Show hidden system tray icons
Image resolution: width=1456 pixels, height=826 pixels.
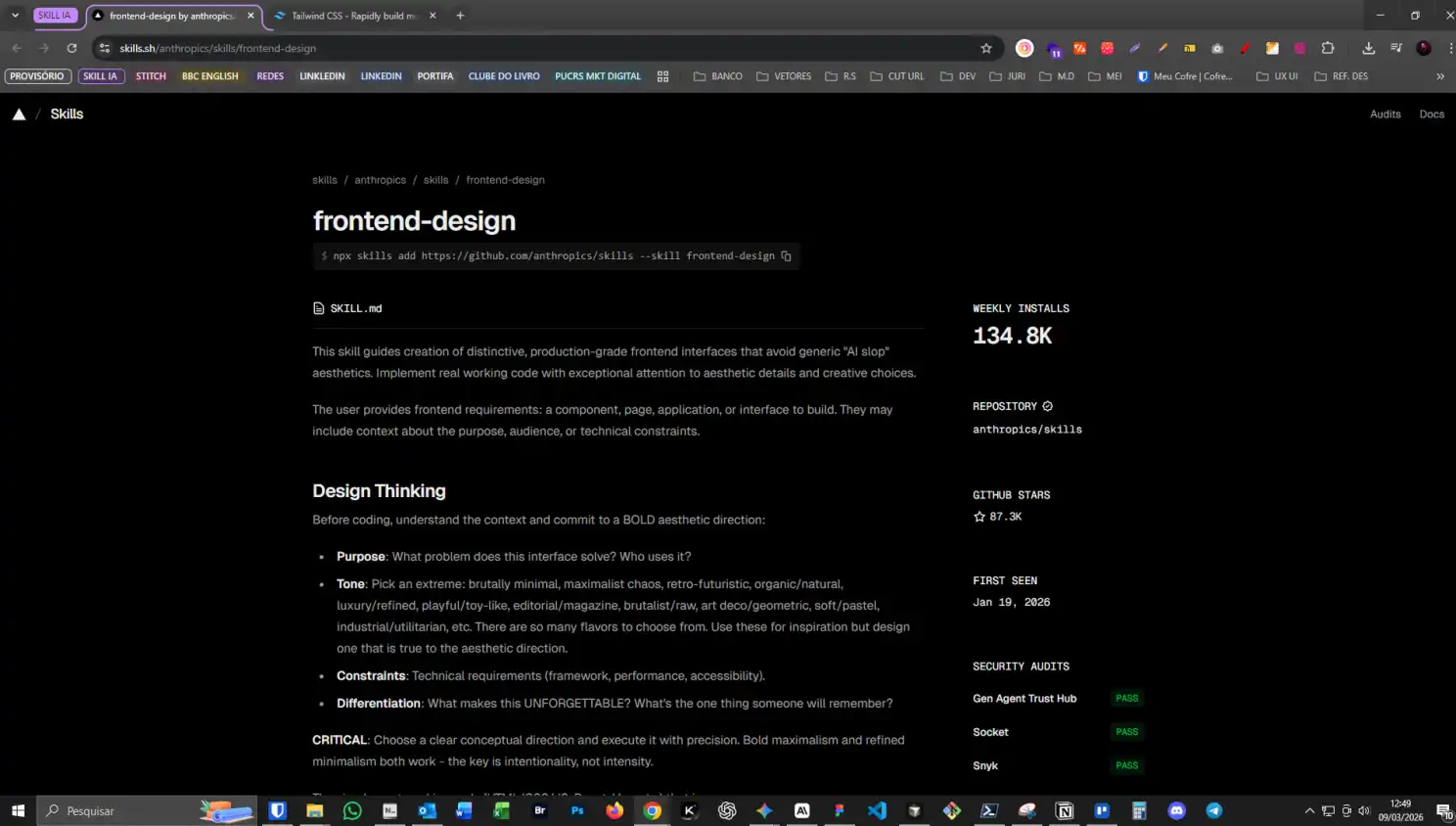pyautogui.click(x=1309, y=810)
